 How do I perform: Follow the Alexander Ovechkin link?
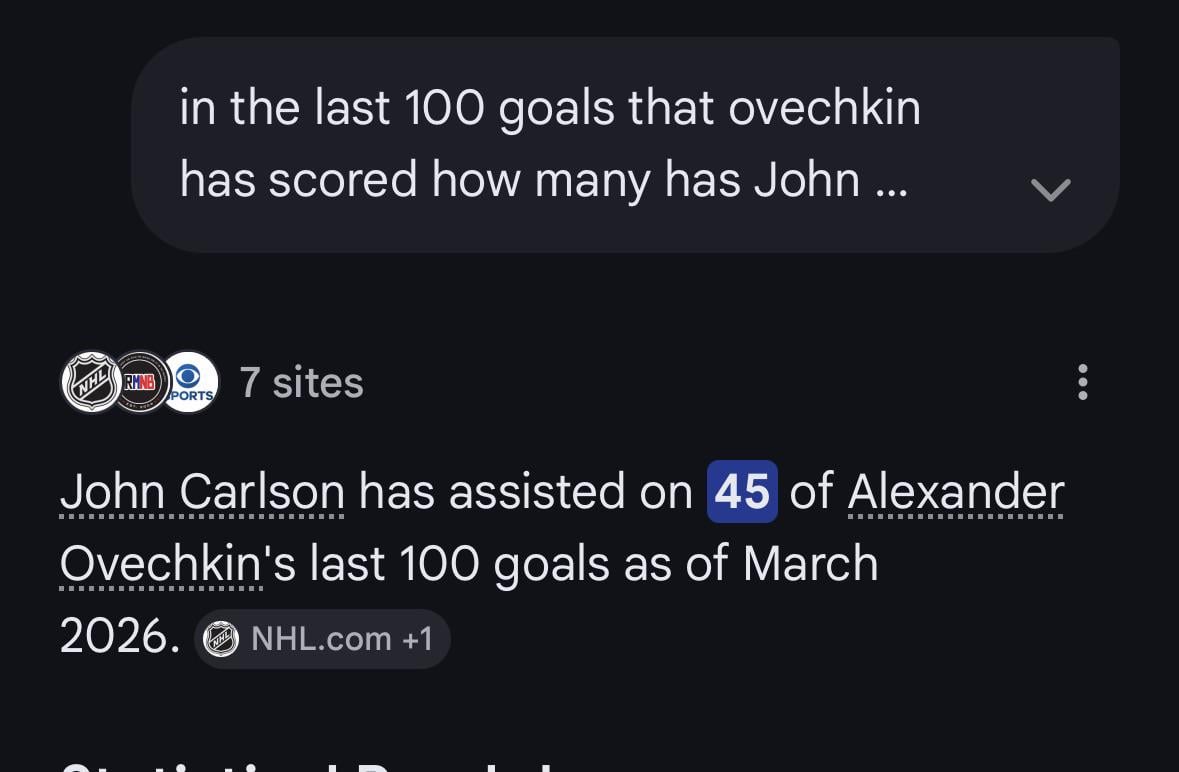click(956, 491)
